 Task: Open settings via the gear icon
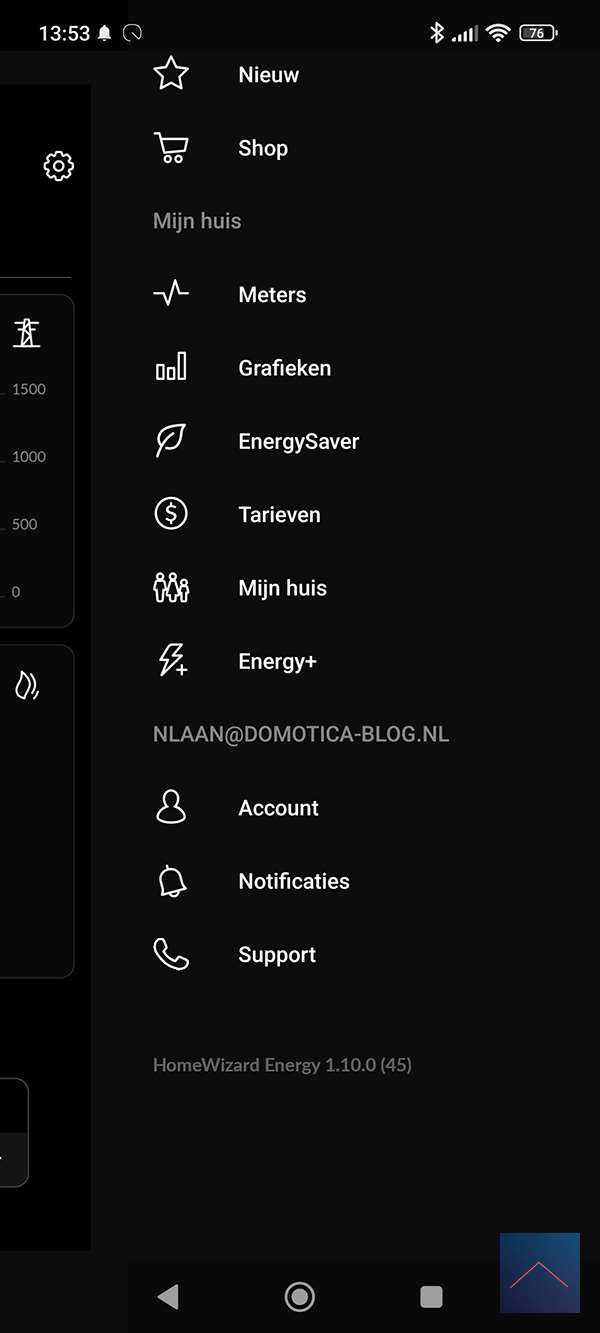[x=59, y=166]
